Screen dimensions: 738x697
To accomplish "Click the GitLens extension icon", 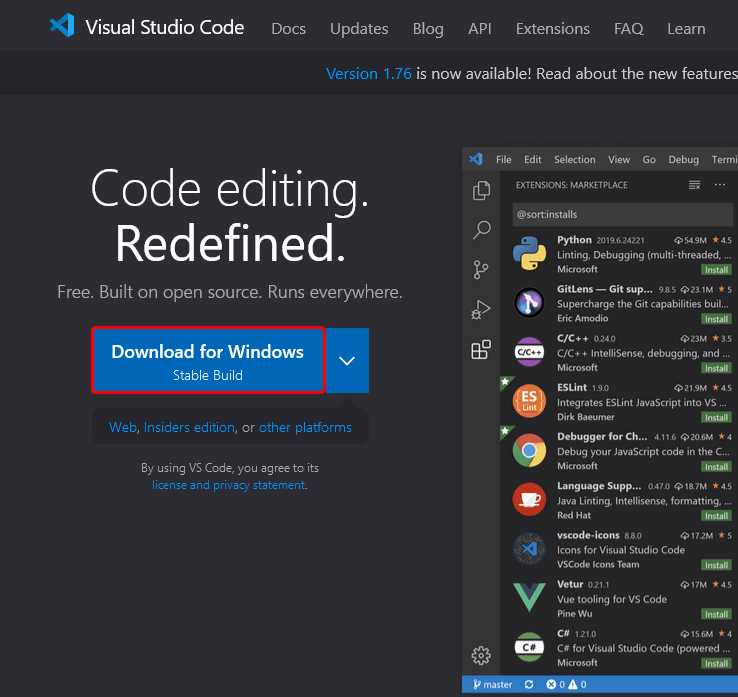I will point(529,303).
